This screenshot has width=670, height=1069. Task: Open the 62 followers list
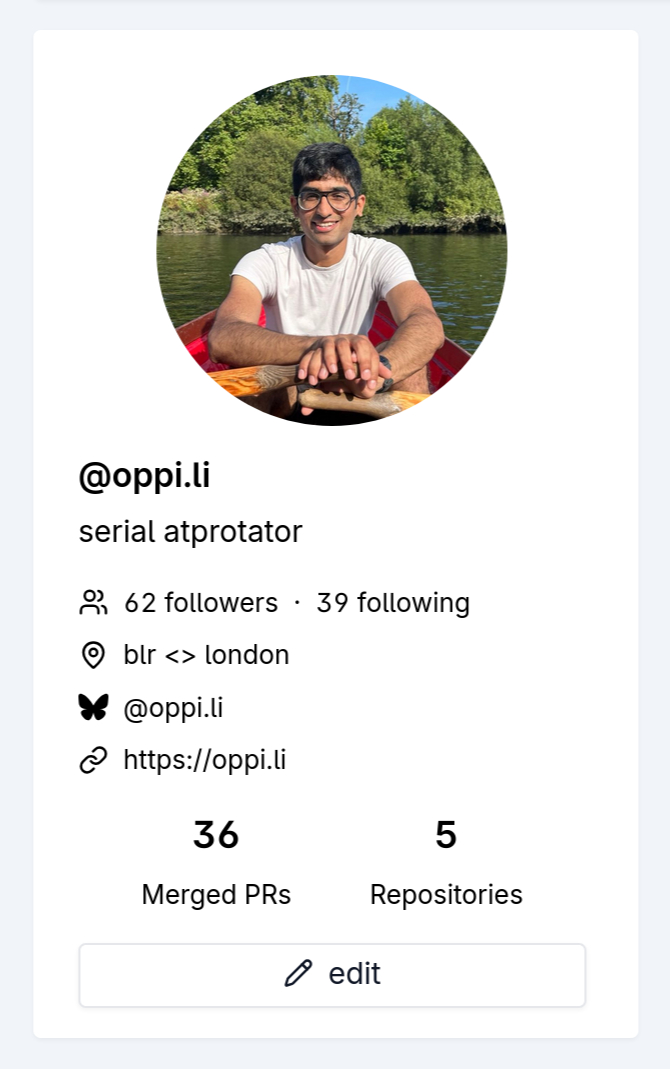(200, 603)
